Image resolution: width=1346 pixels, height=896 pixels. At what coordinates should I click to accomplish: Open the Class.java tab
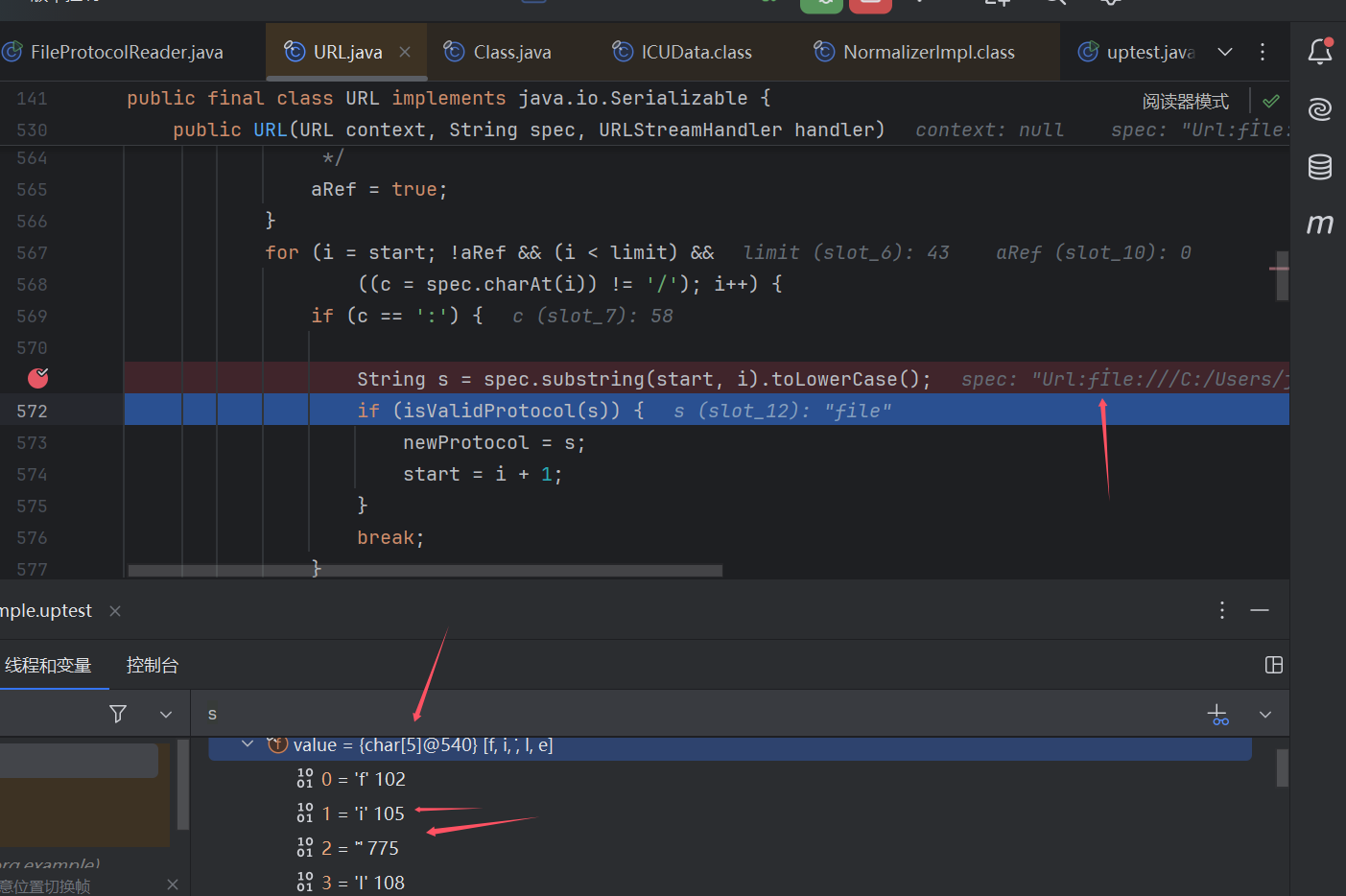(x=512, y=52)
